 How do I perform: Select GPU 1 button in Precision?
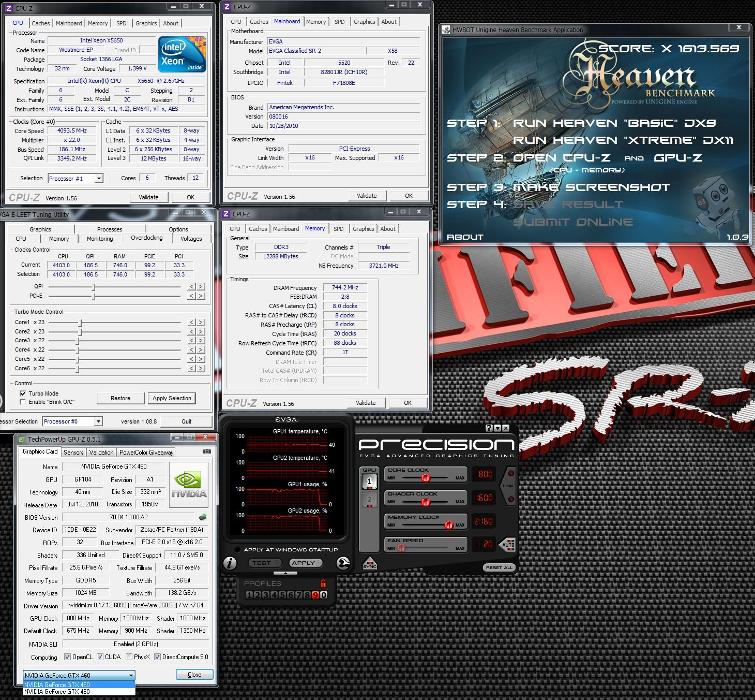(369, 481)
